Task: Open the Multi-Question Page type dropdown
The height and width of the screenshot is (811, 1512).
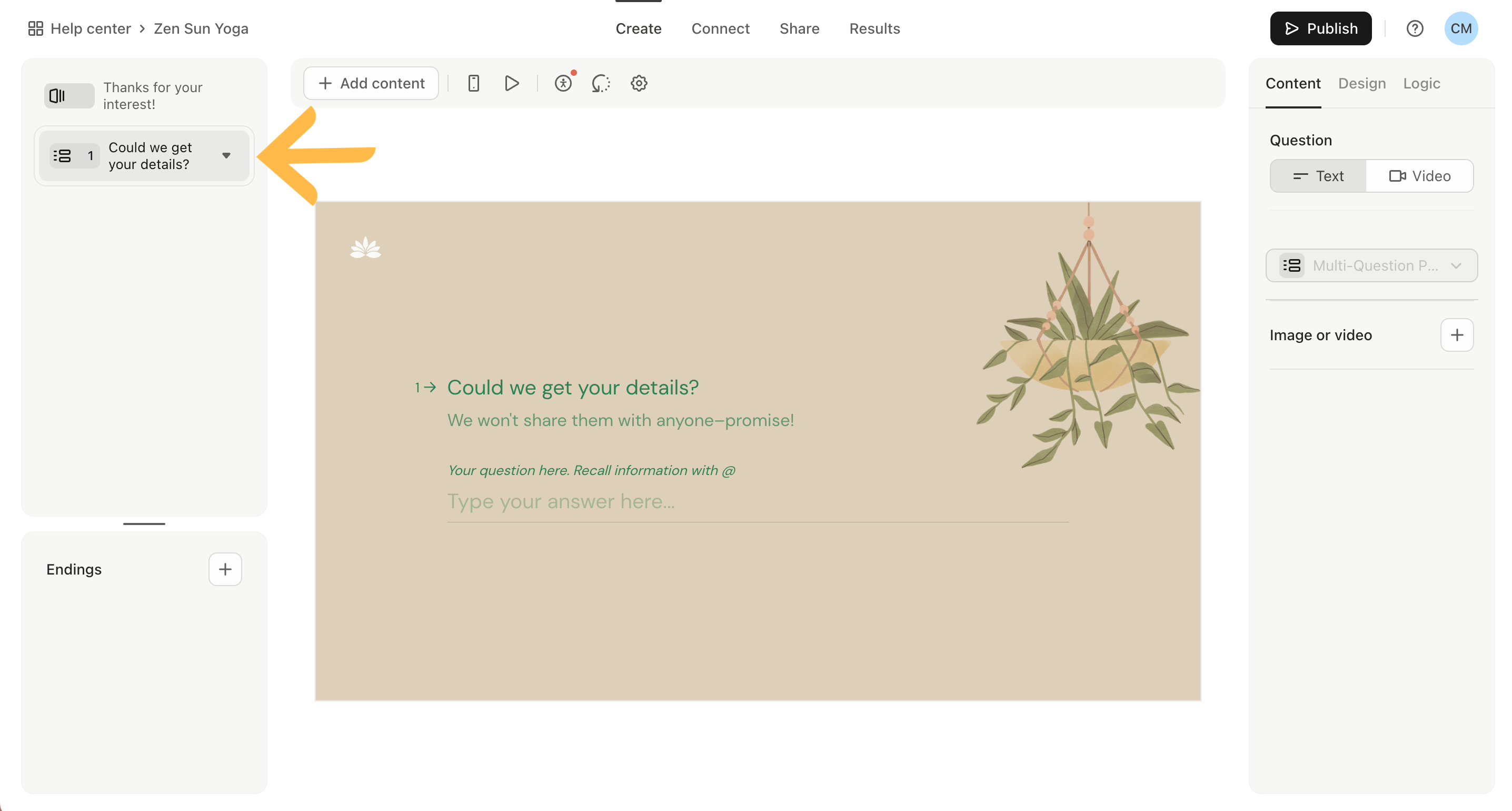Action: click(1372, 265)
